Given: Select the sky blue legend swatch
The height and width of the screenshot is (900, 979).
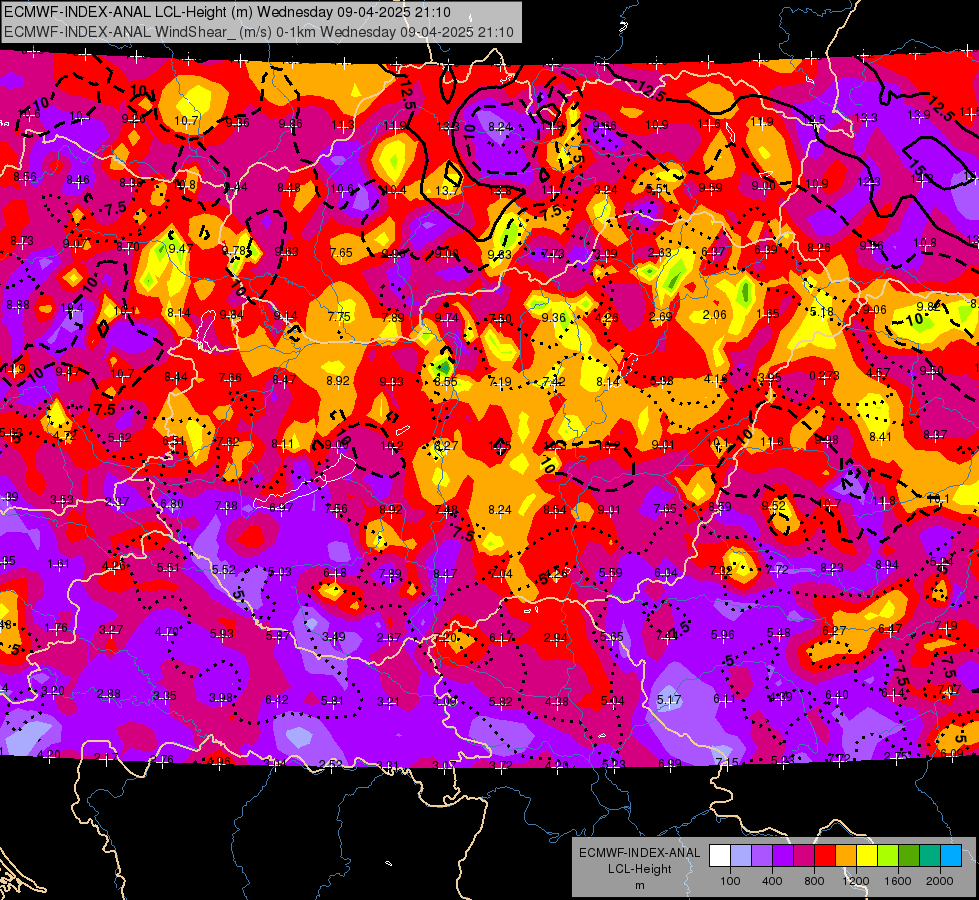Looking at the screenshot, I should [951, 856].
